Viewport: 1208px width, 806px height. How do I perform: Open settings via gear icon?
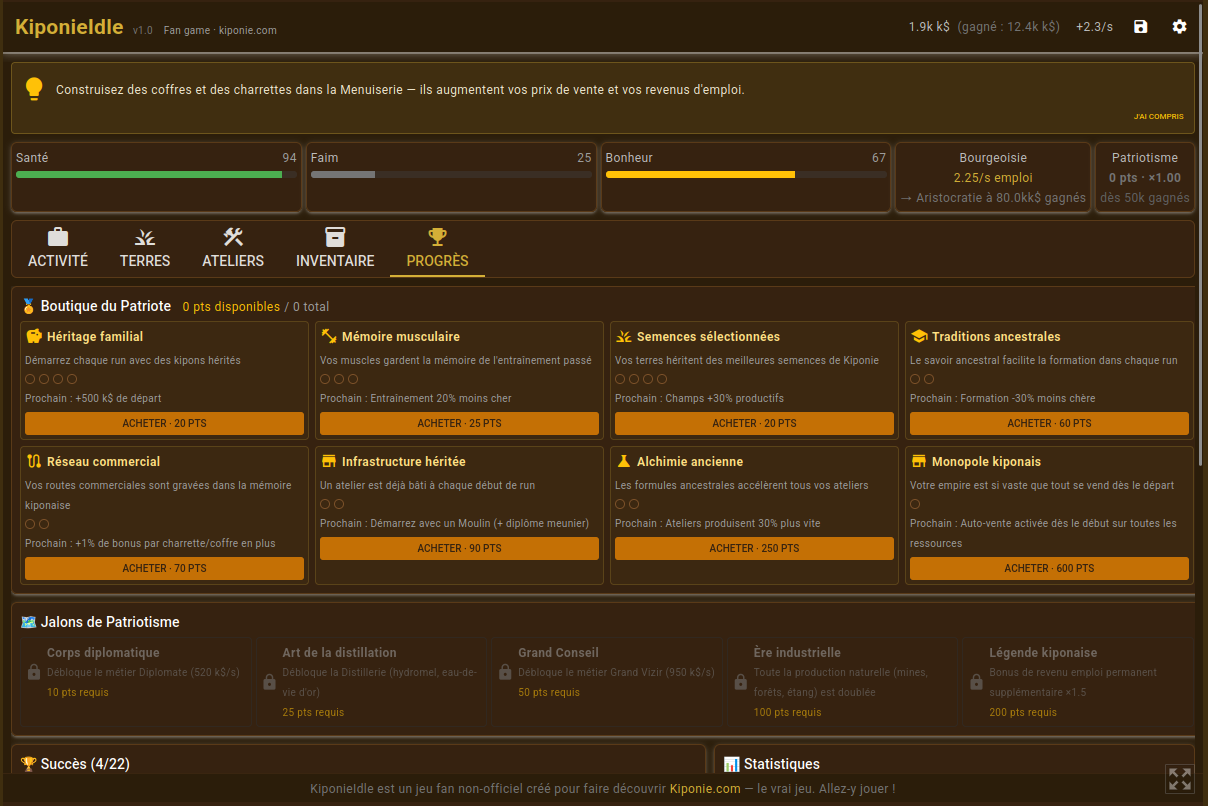click(x=1180, y=27)
